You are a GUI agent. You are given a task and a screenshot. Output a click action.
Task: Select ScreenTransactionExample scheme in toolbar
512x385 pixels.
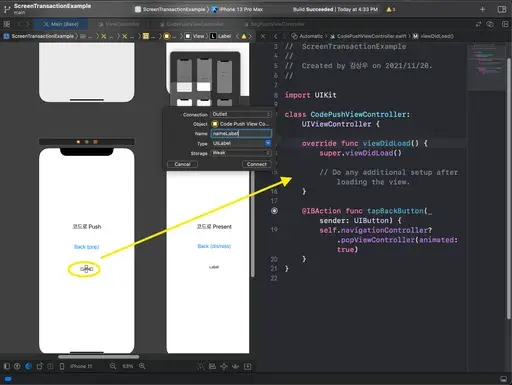point(170,9)
